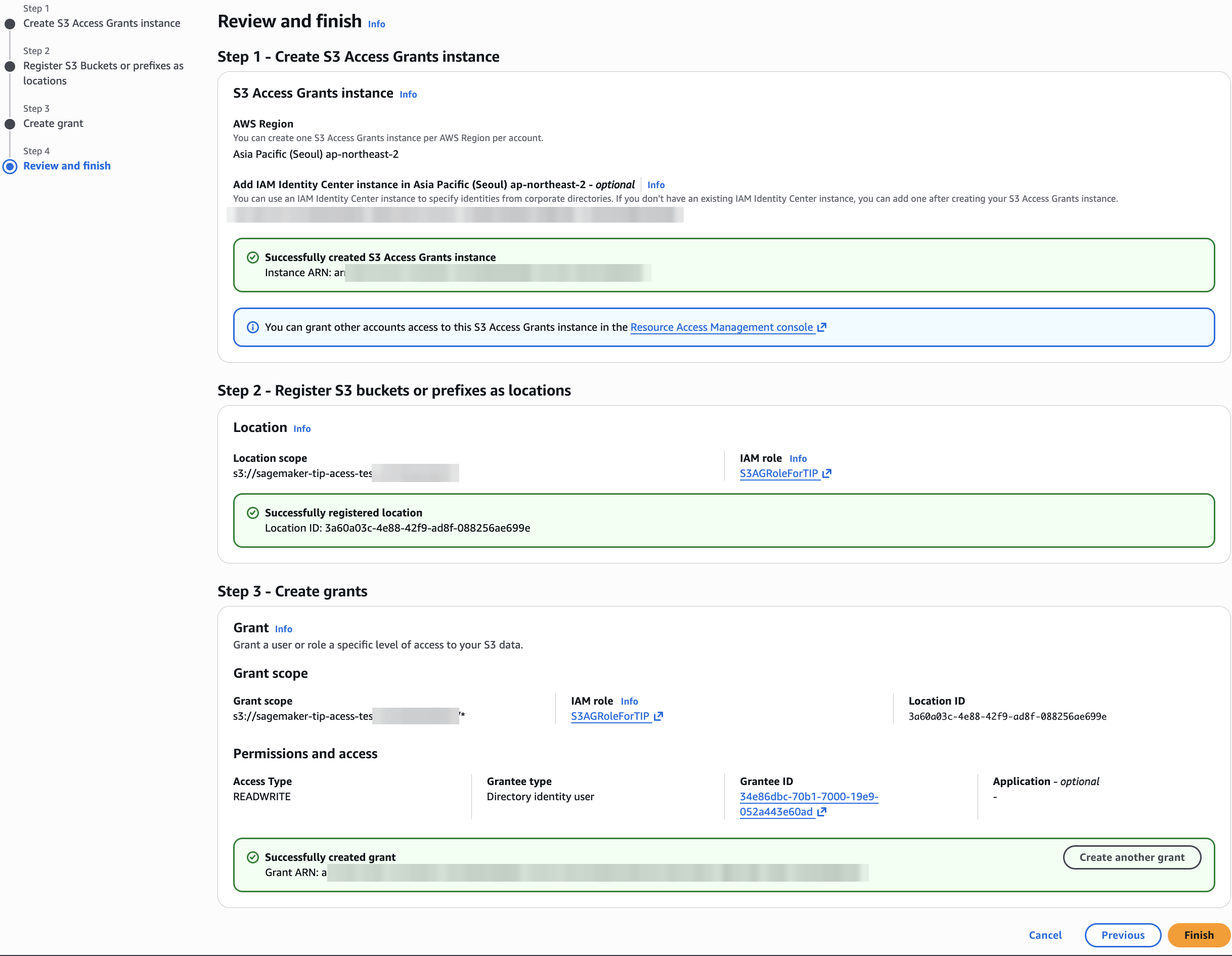Open the Info link for Add IAM Identity Center instance
This screenshot has height=956, width=1232.
(655, 185)
